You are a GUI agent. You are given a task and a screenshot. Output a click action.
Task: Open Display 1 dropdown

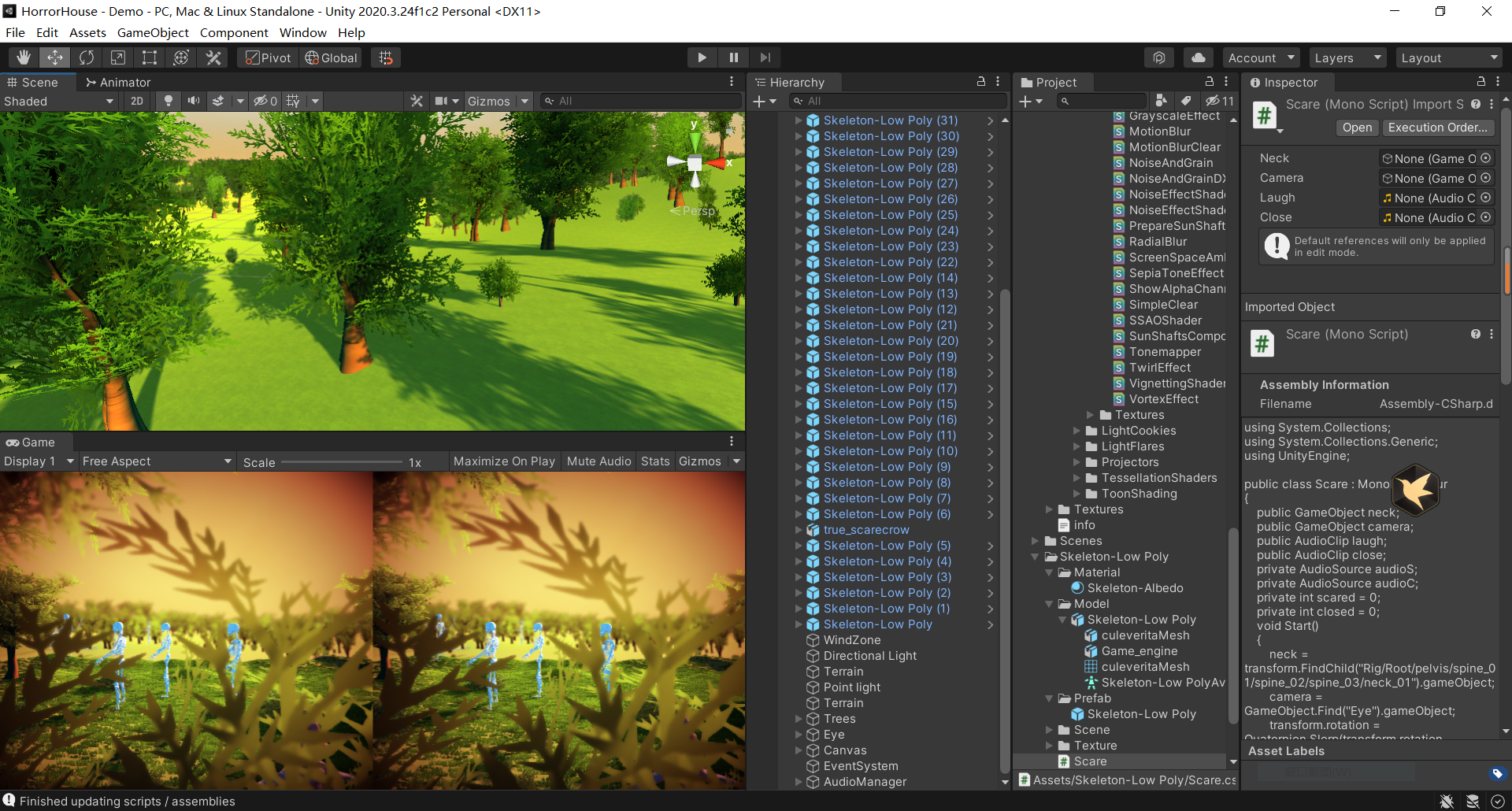tap(39, 461)
